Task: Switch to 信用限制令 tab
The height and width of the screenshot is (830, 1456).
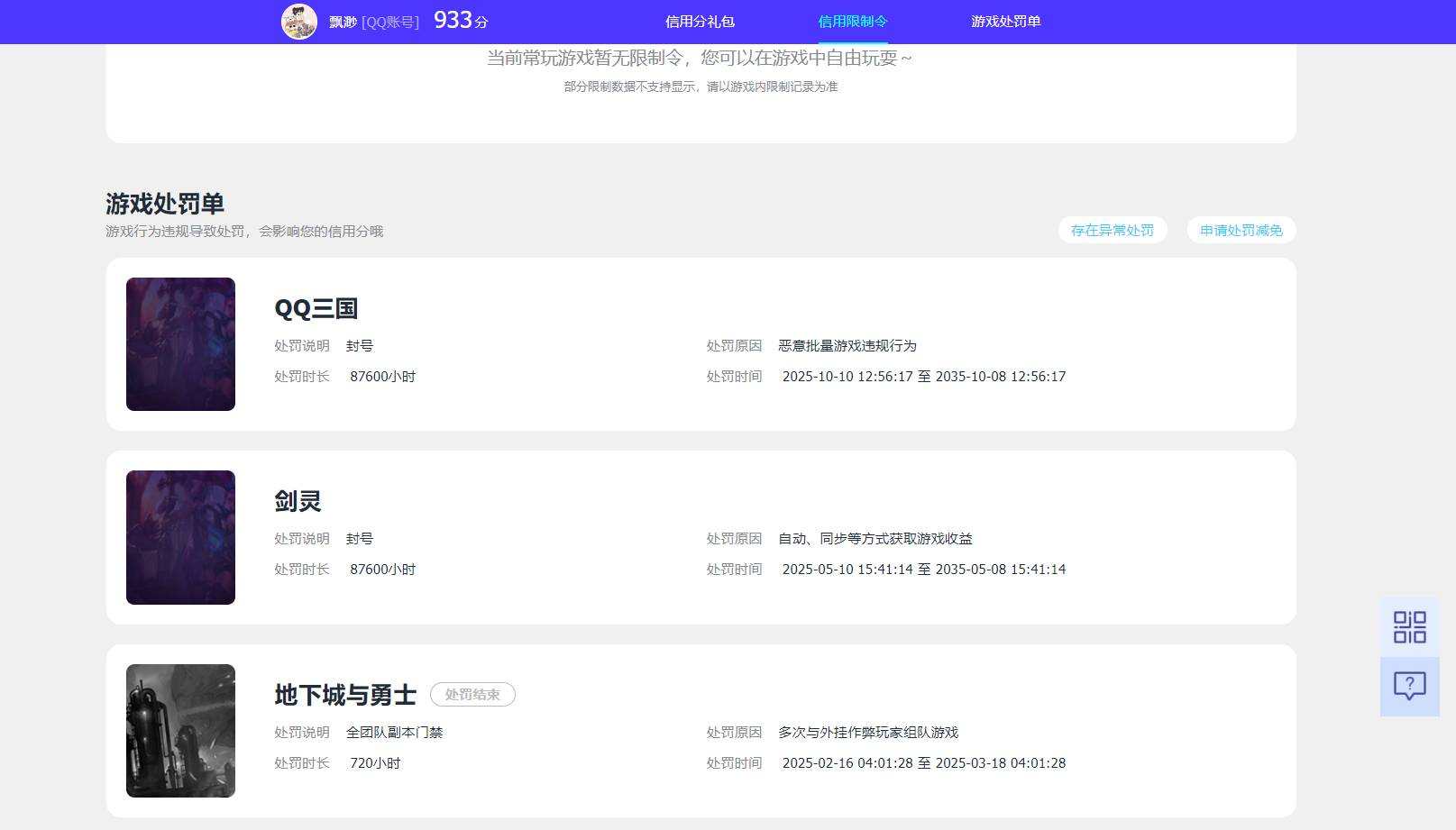Action: pos(853,22)
